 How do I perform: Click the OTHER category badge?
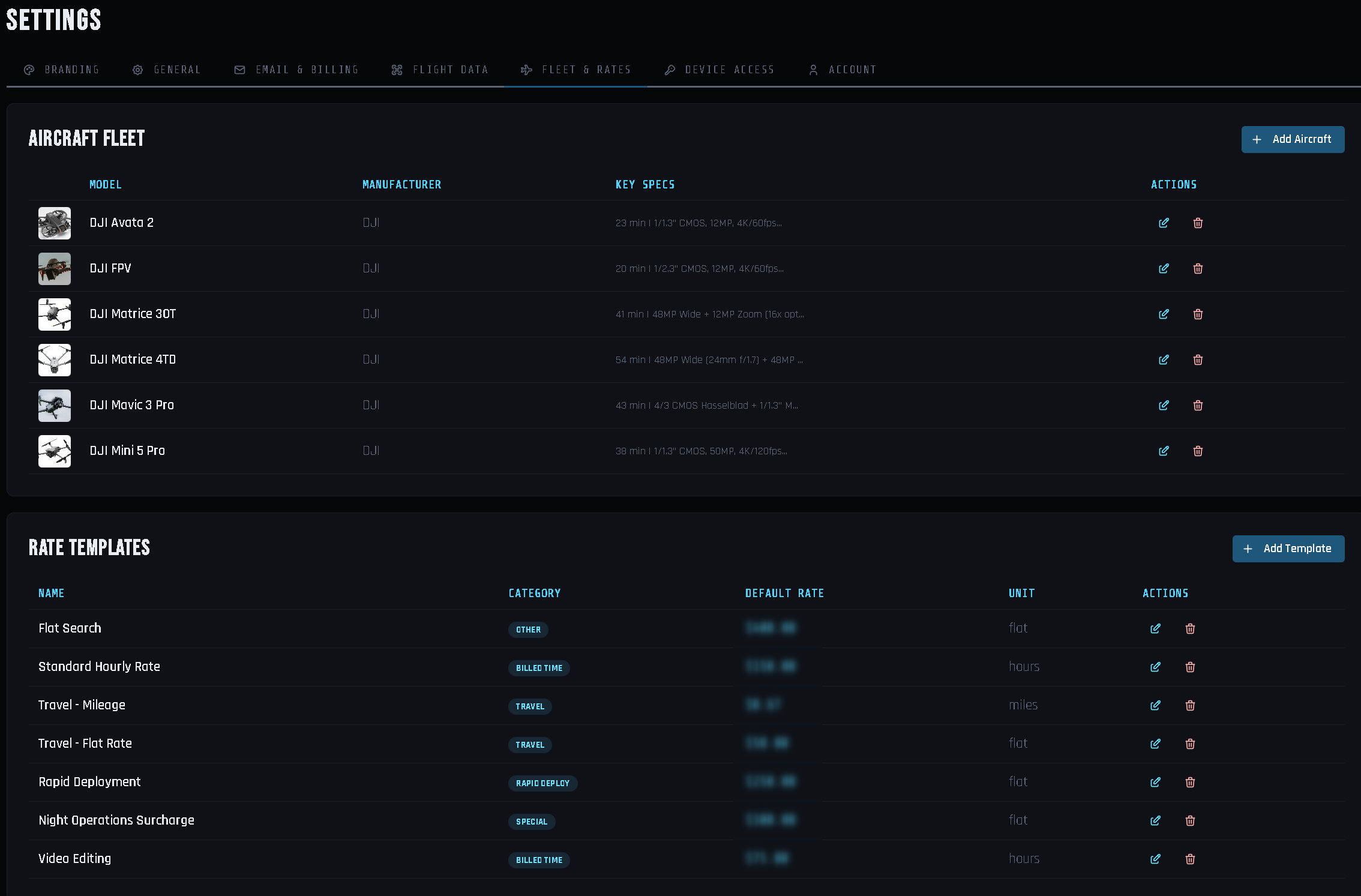pyautogui.click(x=528, y=630)
